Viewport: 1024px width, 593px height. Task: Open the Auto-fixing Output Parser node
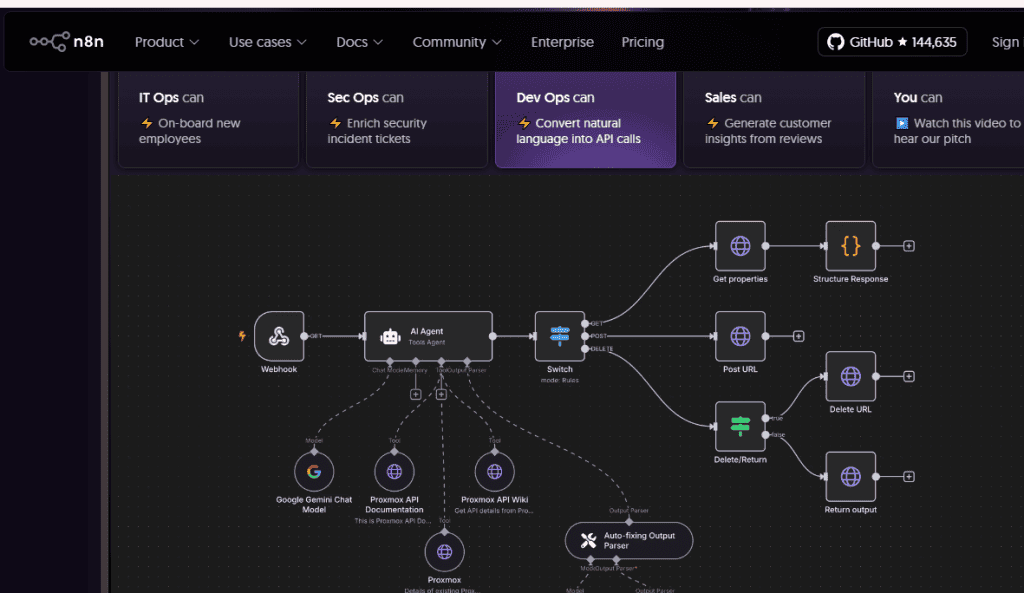pos(628,541)
